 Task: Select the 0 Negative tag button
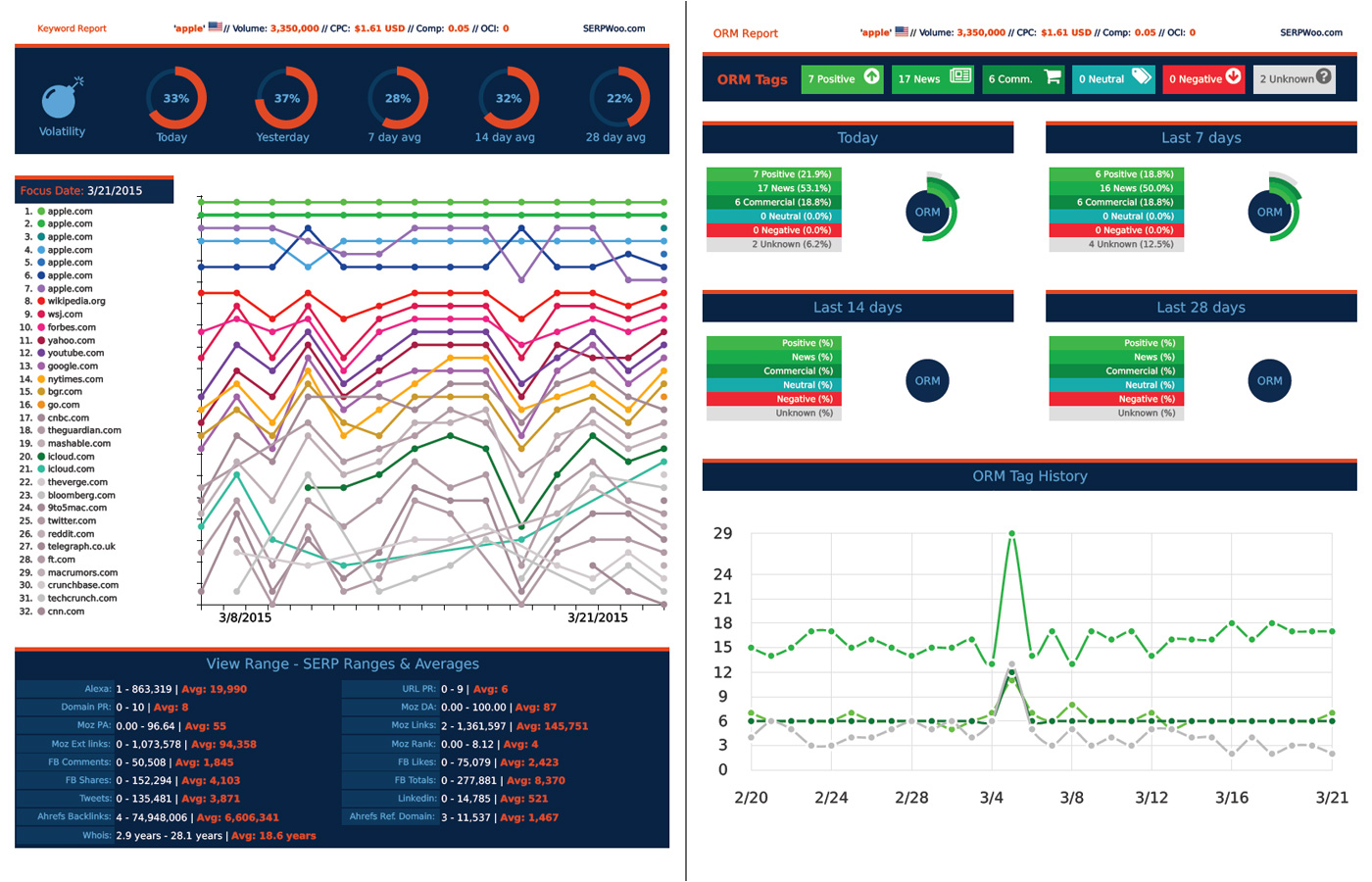[1204, 79]
